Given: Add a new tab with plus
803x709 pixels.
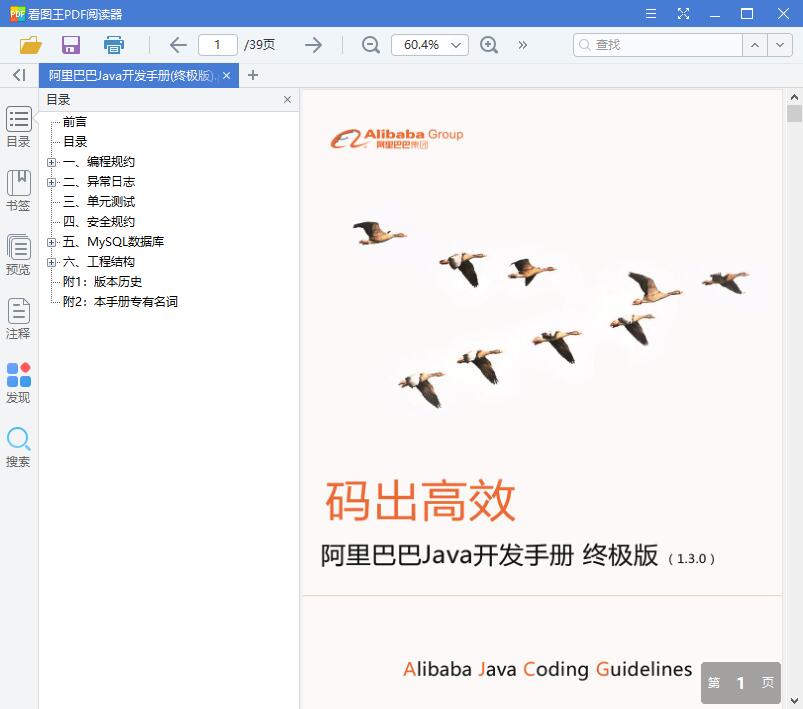Looking at the screenshot, I should coord(252,75).
